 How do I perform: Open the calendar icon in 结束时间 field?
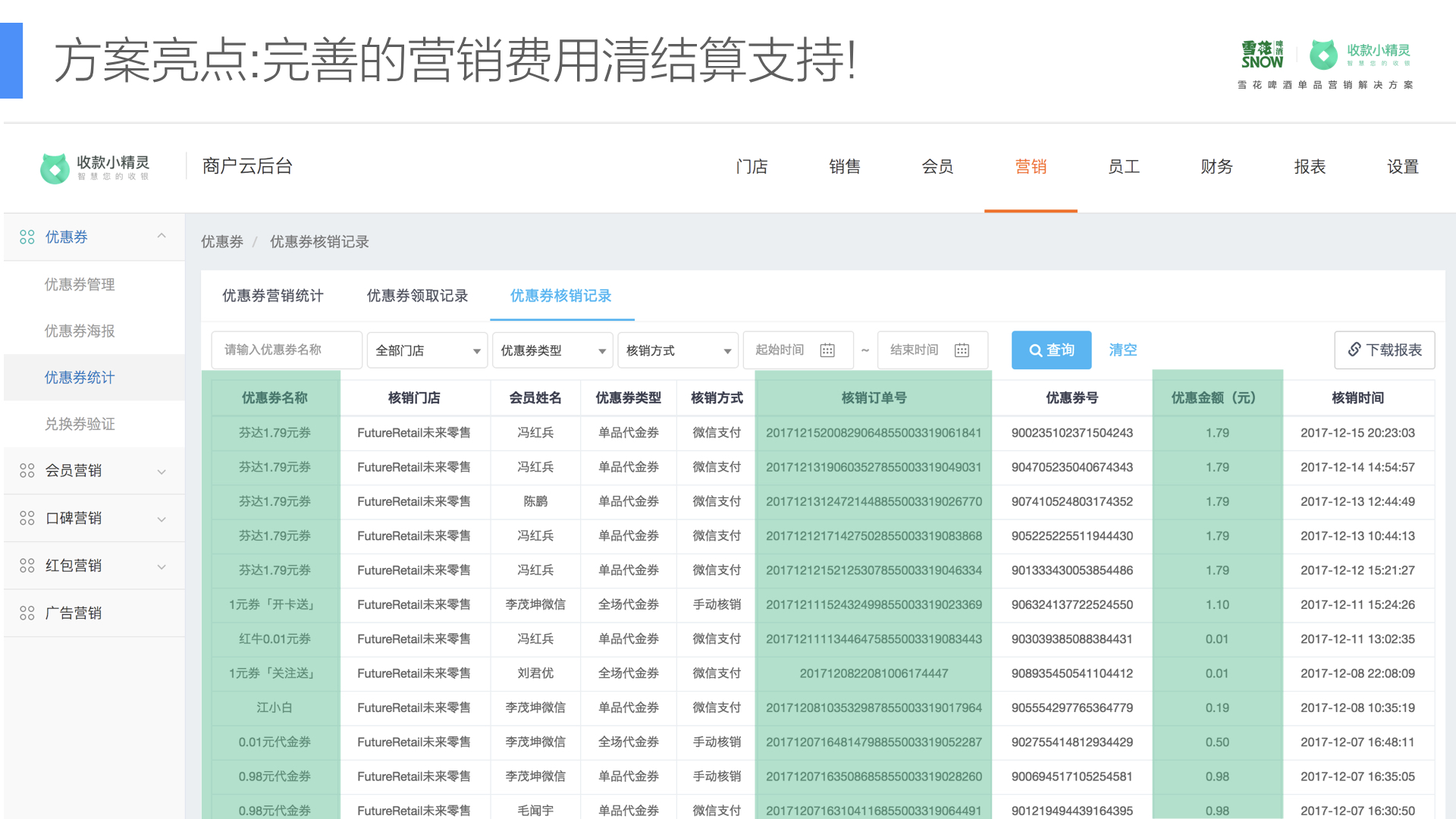(962, 350)
